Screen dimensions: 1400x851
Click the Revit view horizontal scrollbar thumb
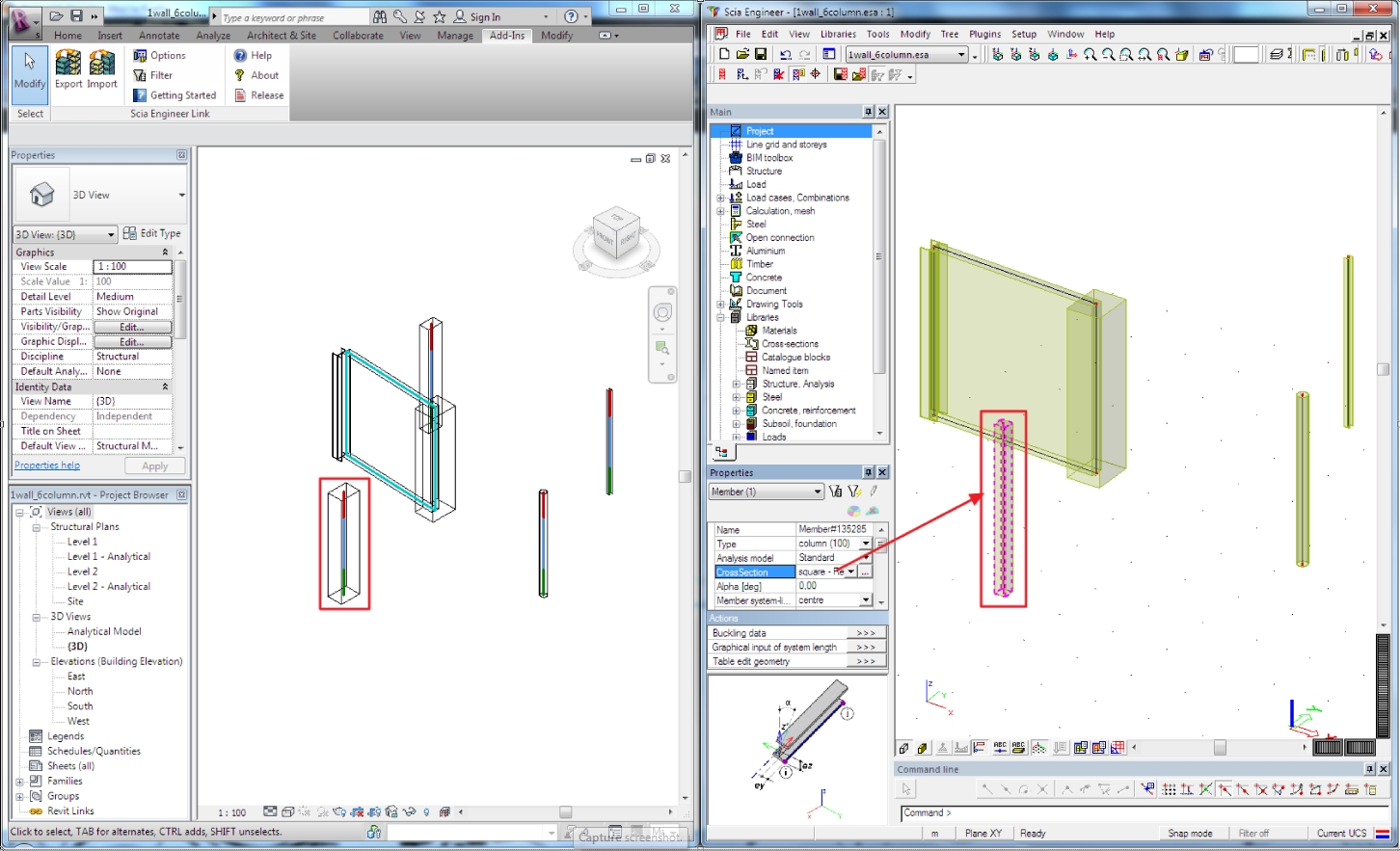point(565,812)
